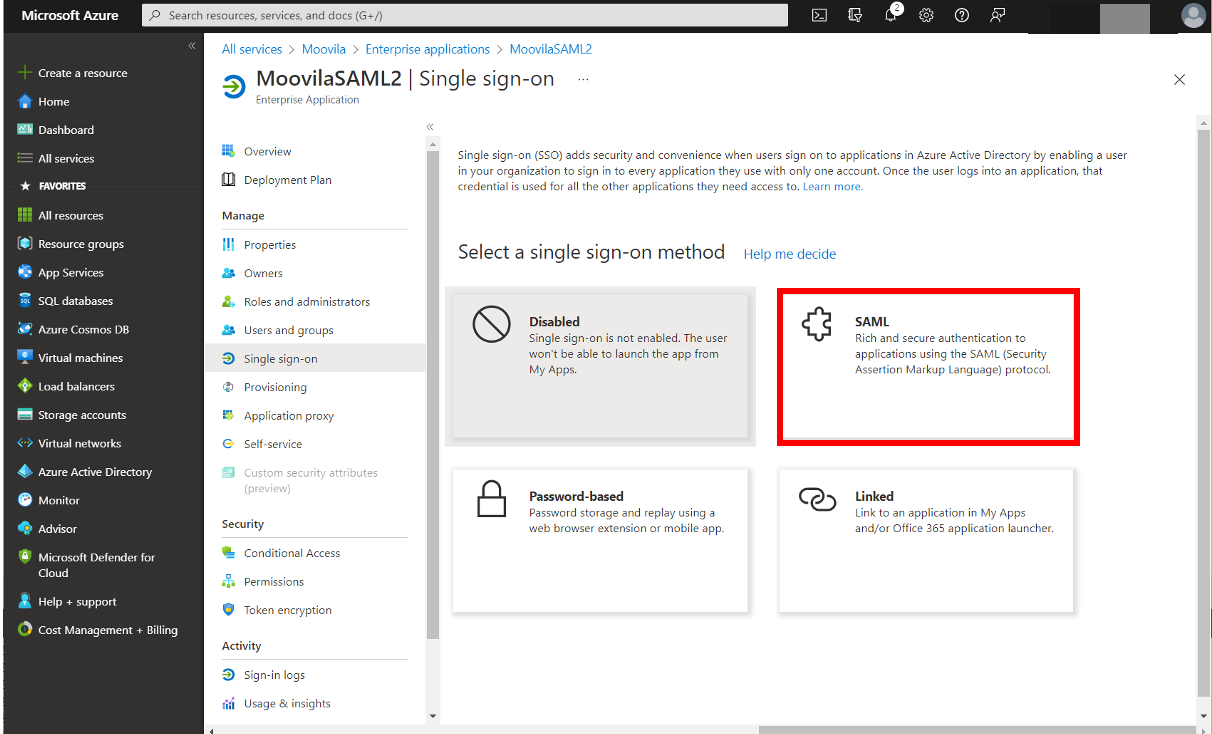This screenshot has width=1212, height=734.
Task: Open the portal settings gear icon
Action: (926, 15)
